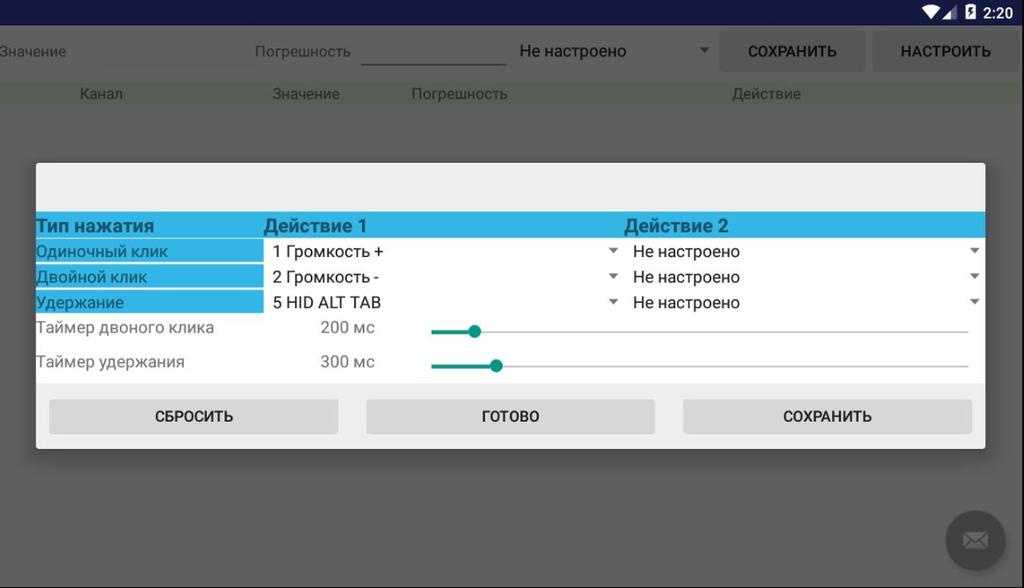Tap the floating envelope mail icon

click(x=975, y=540)
